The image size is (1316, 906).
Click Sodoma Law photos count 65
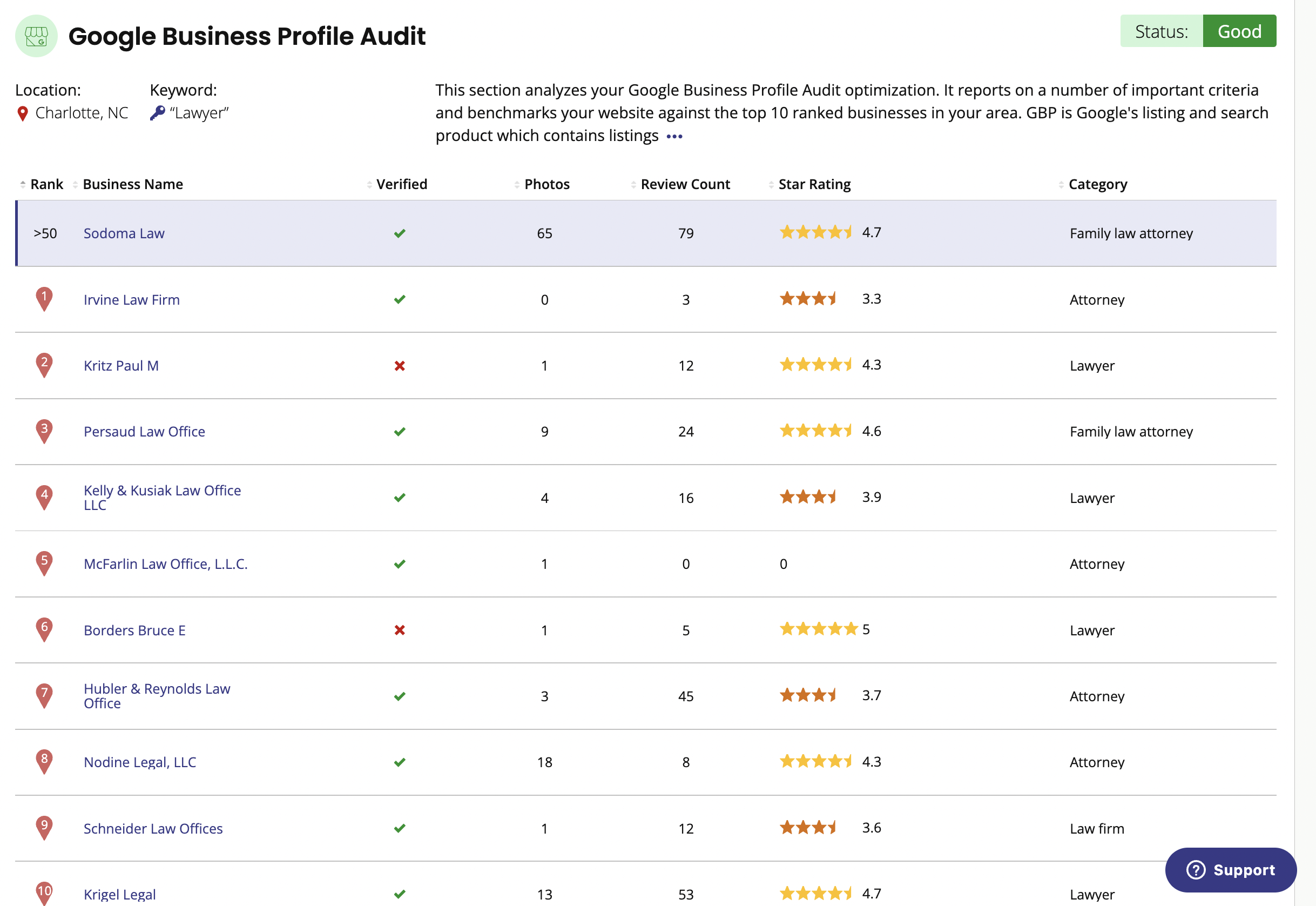(544, 233)
